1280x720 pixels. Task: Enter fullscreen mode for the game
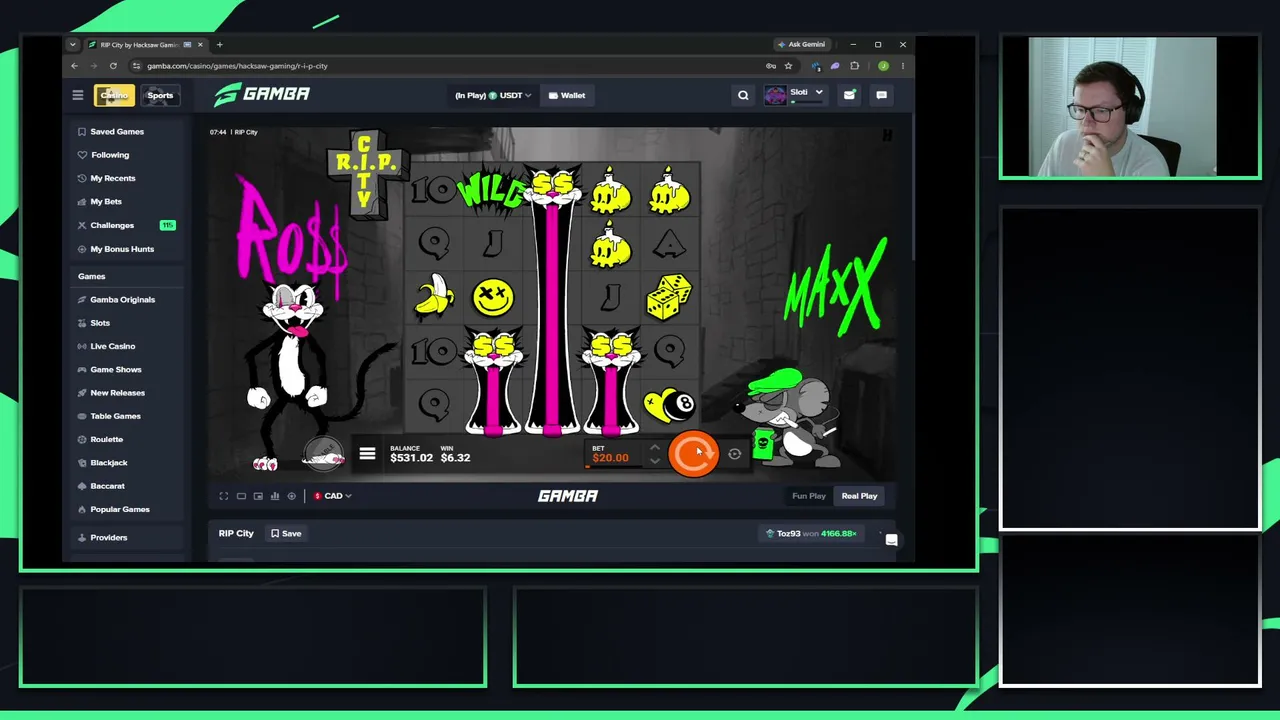pyautogui.click(x=224, y=496)
